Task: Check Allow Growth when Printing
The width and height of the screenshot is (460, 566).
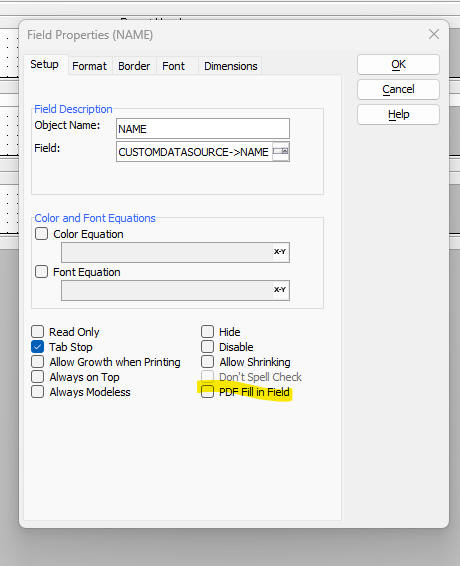Action: tap(38, 362)
